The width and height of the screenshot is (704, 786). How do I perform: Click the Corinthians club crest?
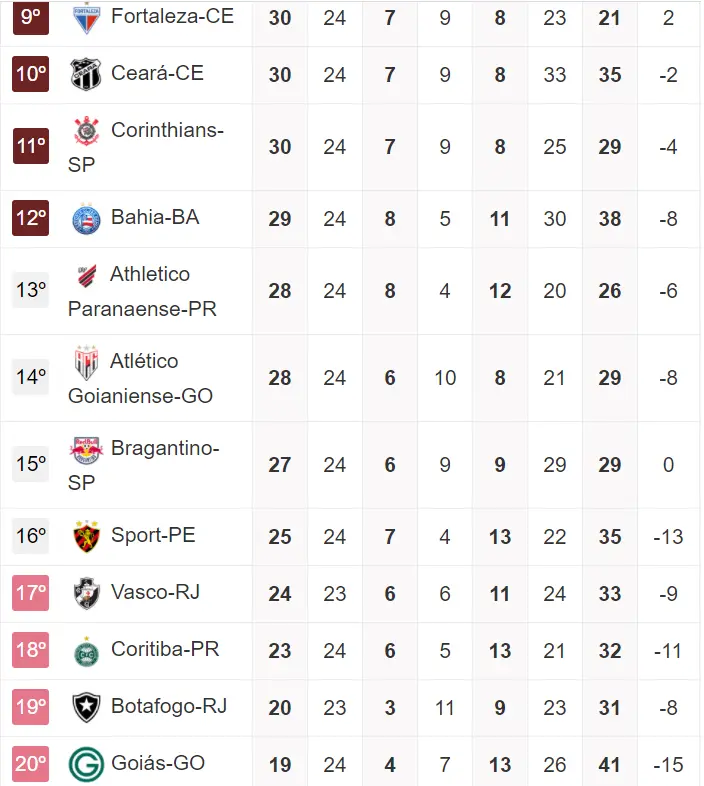[x=86, y=131]
